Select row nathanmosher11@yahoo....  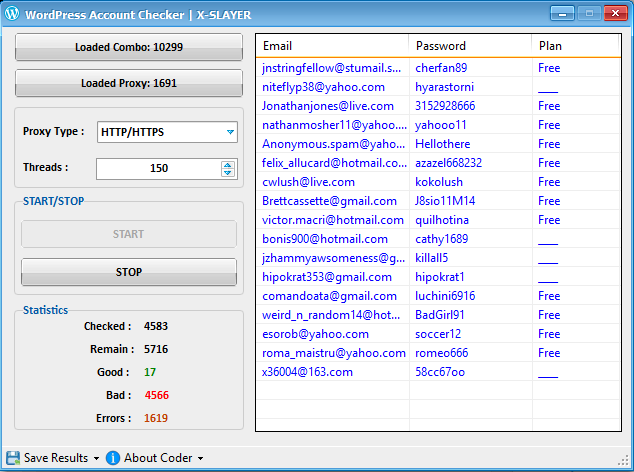438,125
